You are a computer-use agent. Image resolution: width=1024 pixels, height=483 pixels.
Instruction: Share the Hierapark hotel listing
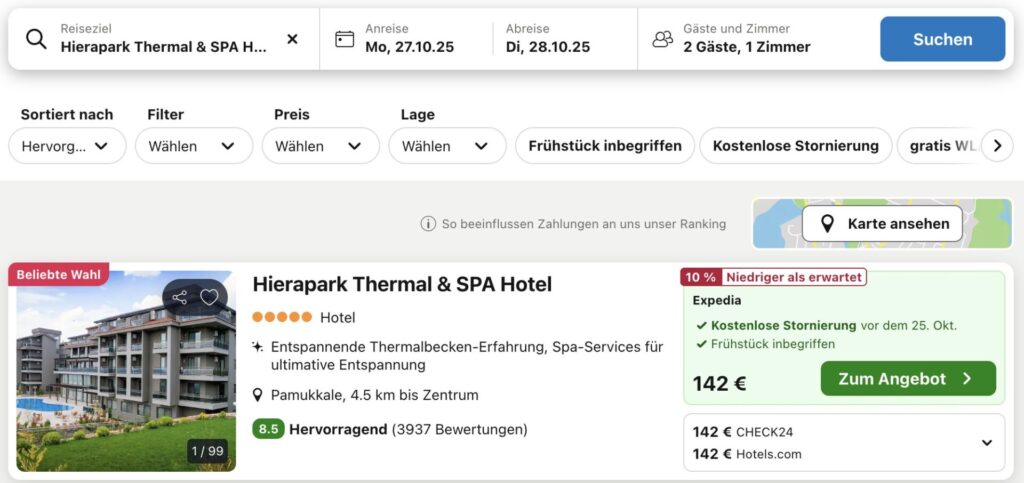point(180,297)
